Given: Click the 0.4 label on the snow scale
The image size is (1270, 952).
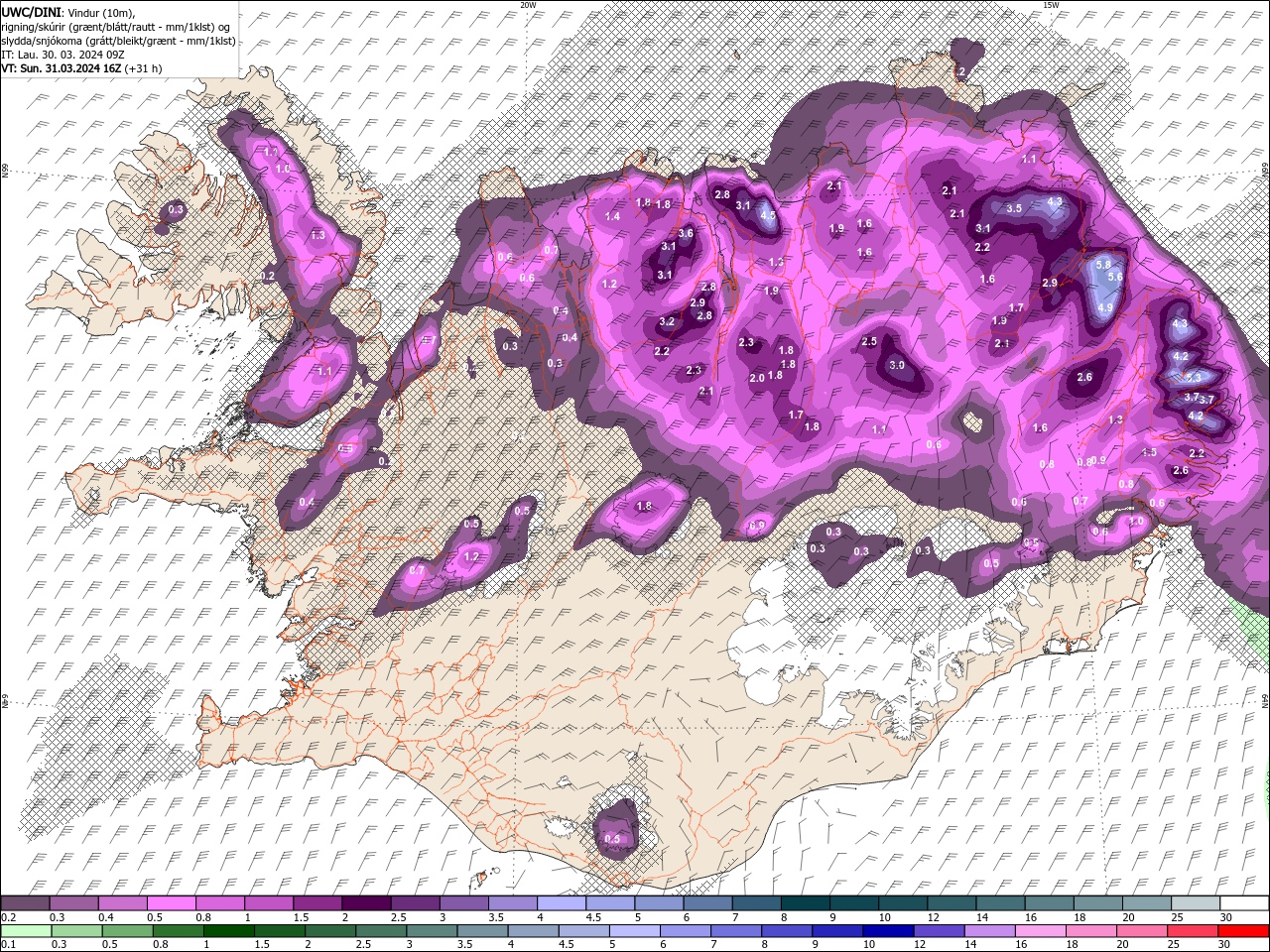Looking at the screenshot, I should [x=105, y=917].
